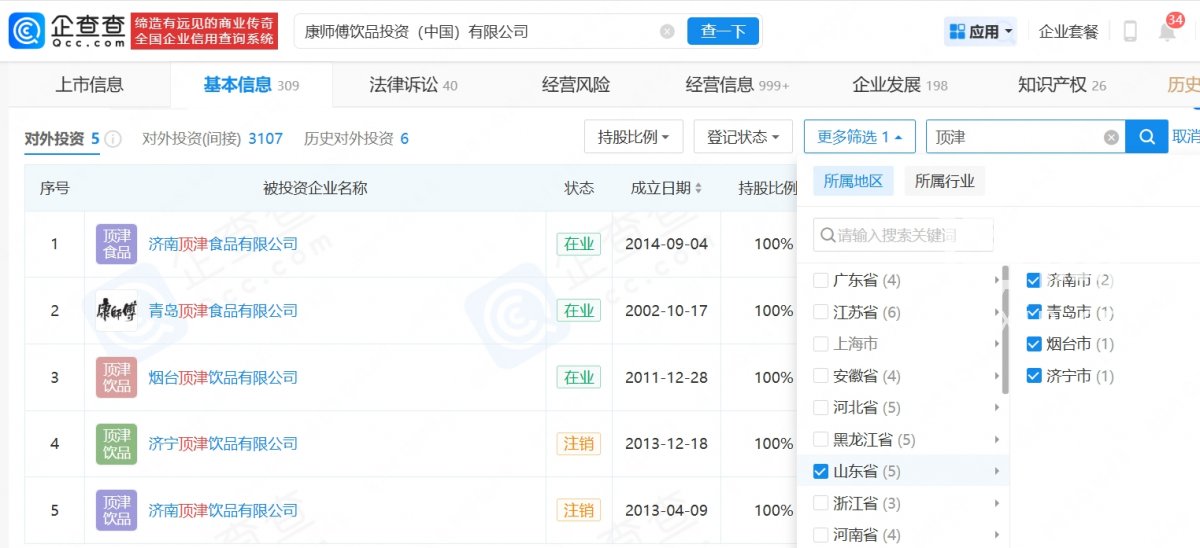This screenshot has width=1200, height=548.
Task: Select the 对外投资(间接) 3107 sub-tab
Action: (x=212, y=139)
